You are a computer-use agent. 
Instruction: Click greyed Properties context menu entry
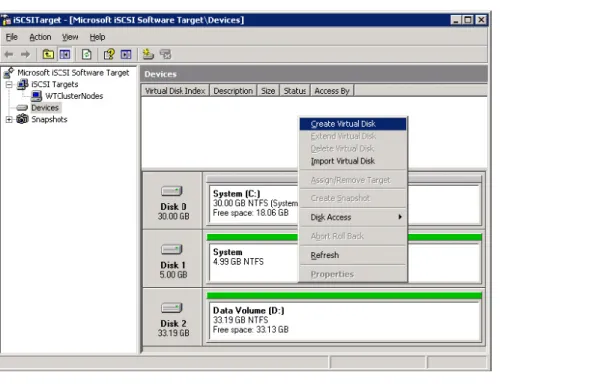353,274
